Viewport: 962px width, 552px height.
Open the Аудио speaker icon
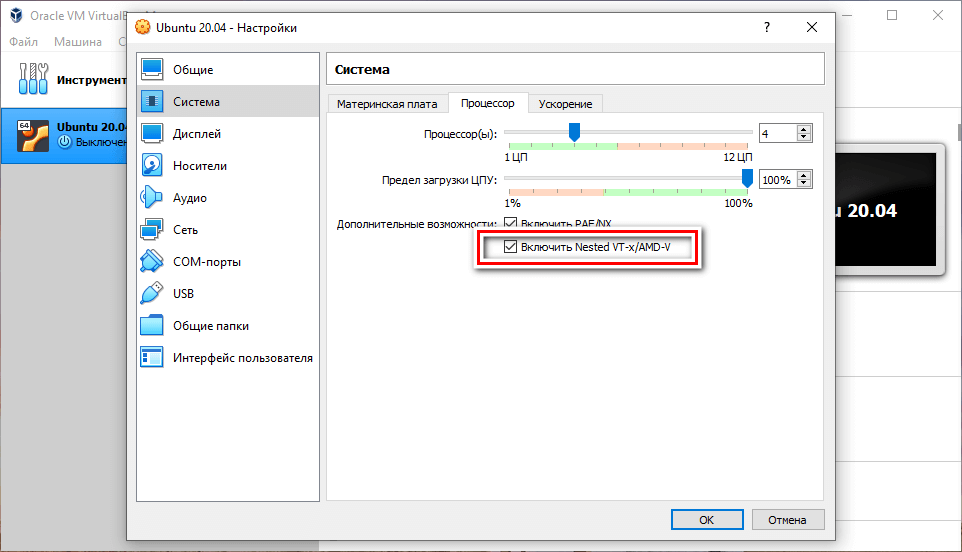coord(152,197)
